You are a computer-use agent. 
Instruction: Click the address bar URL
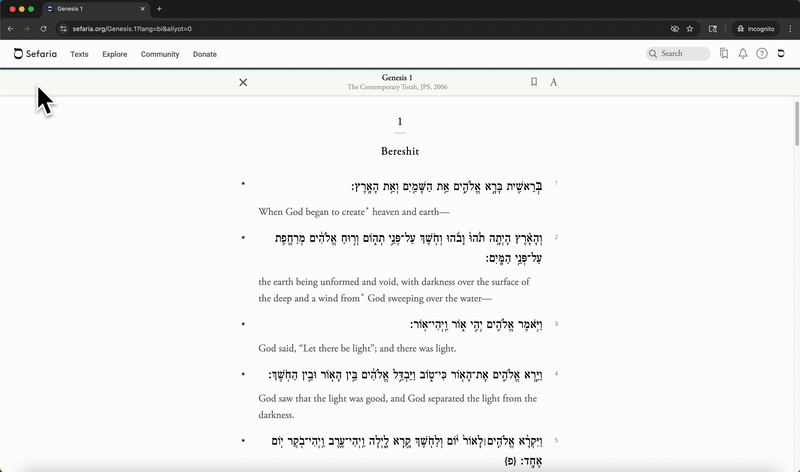(x=132, y=29)
